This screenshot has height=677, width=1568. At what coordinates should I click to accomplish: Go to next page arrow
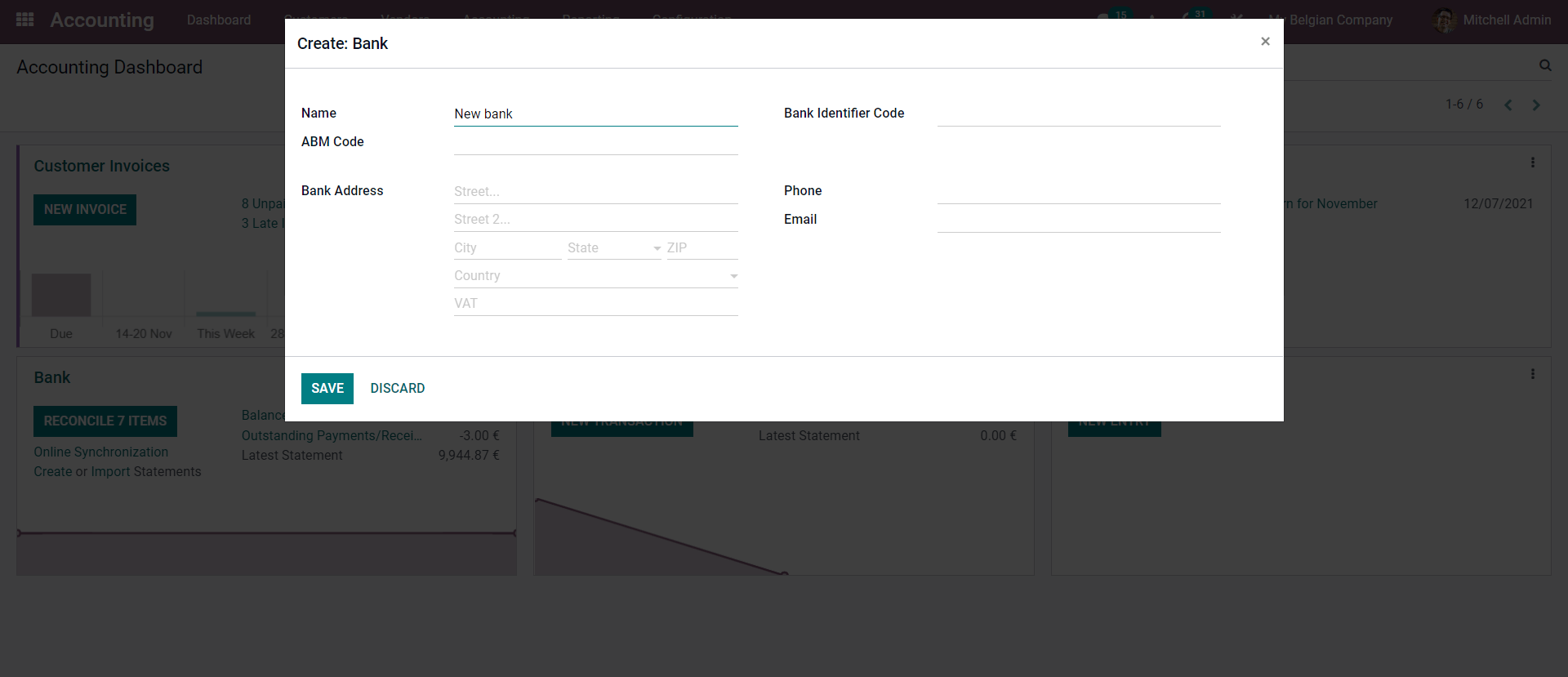coord(1536,105)
